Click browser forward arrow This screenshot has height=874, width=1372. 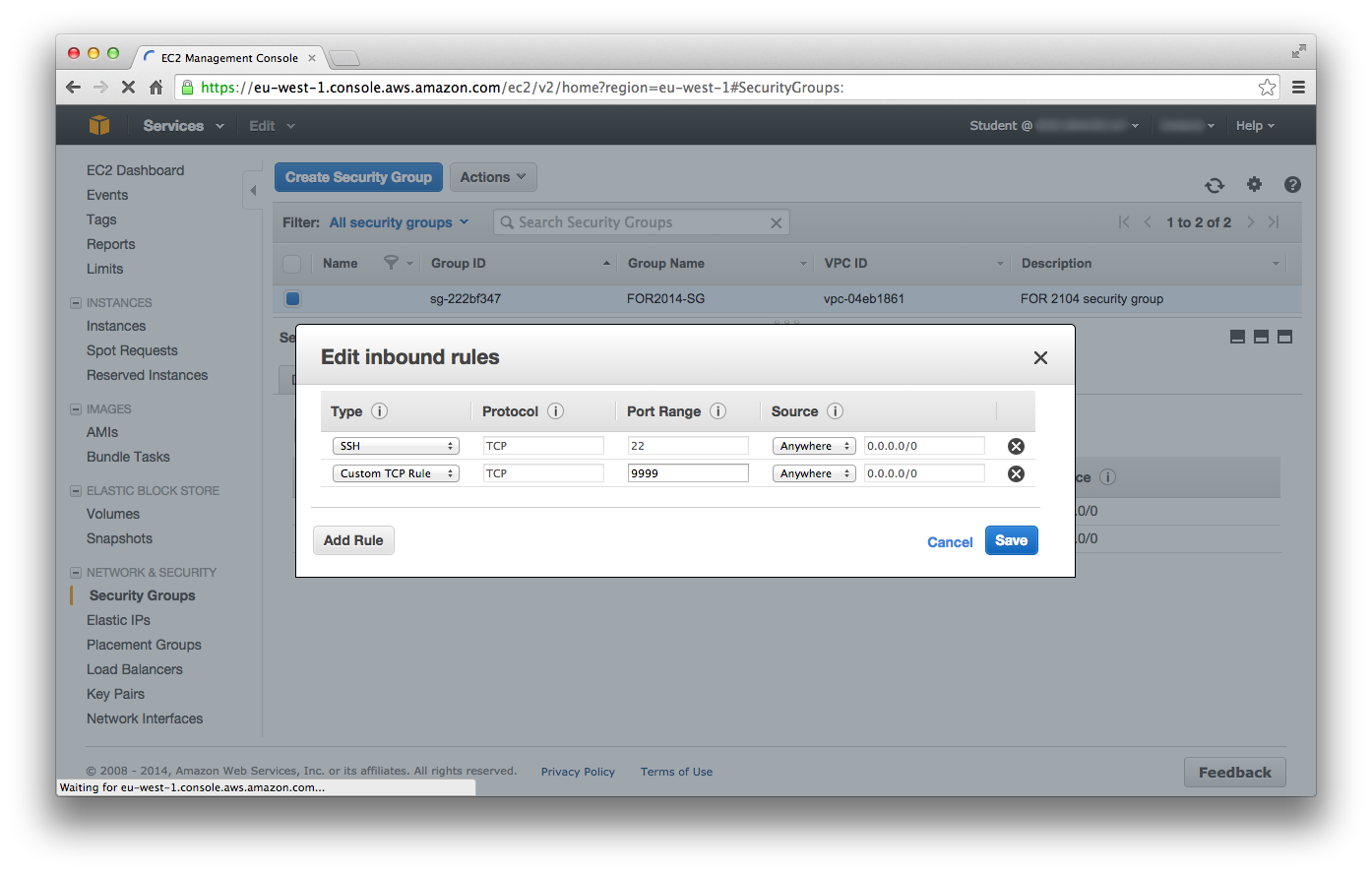(100, 87)
